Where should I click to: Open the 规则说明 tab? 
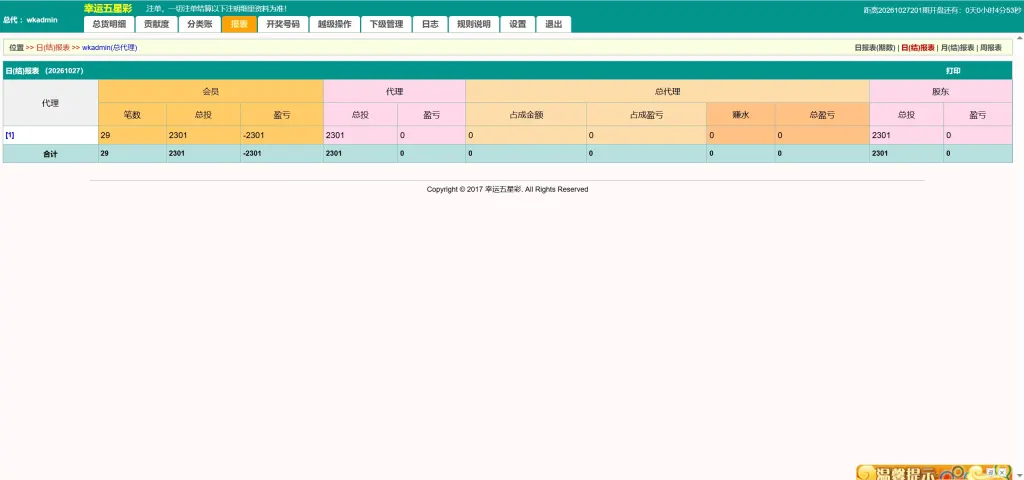click(473, 24)
